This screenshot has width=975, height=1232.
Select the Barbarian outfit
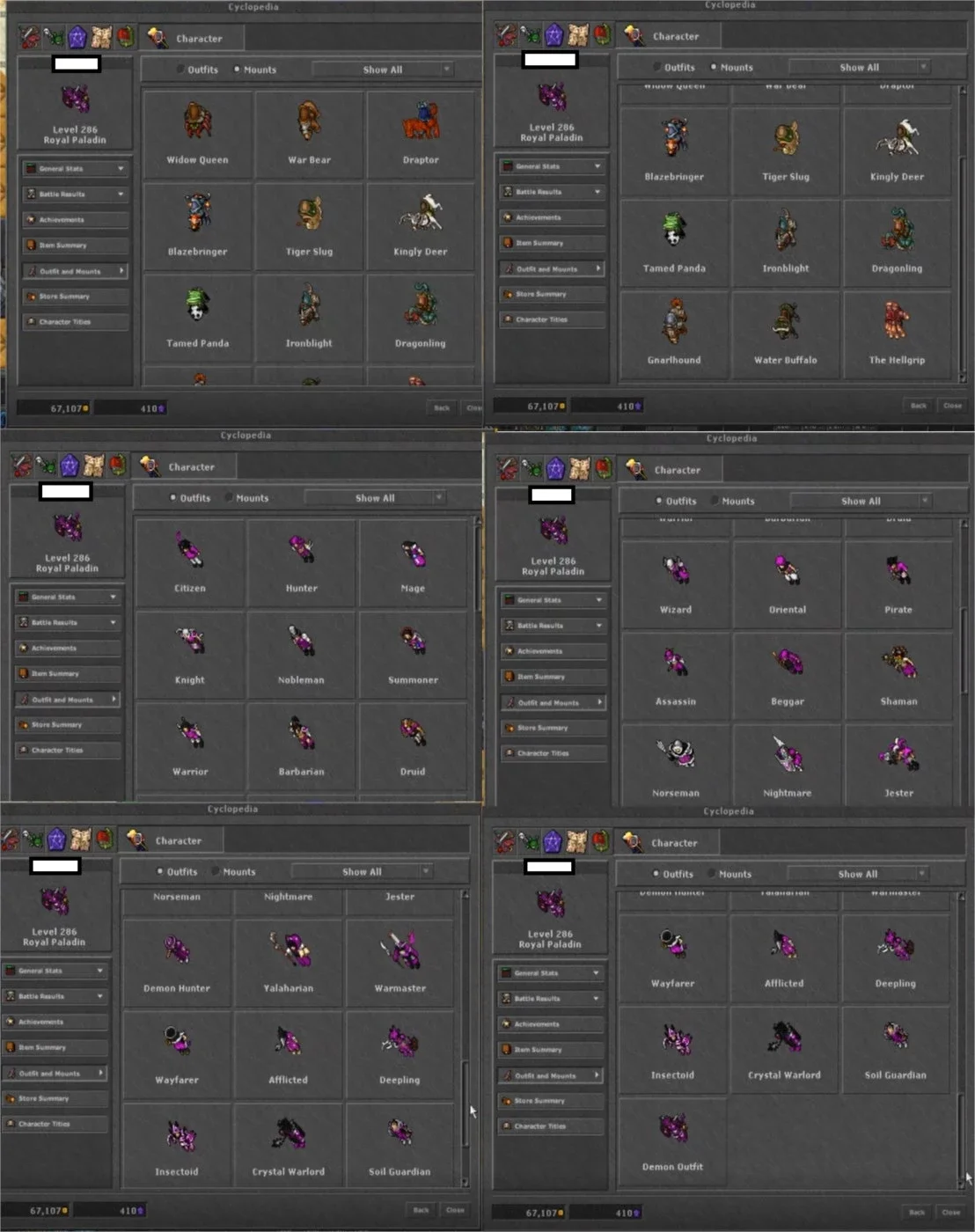point(301,746)
